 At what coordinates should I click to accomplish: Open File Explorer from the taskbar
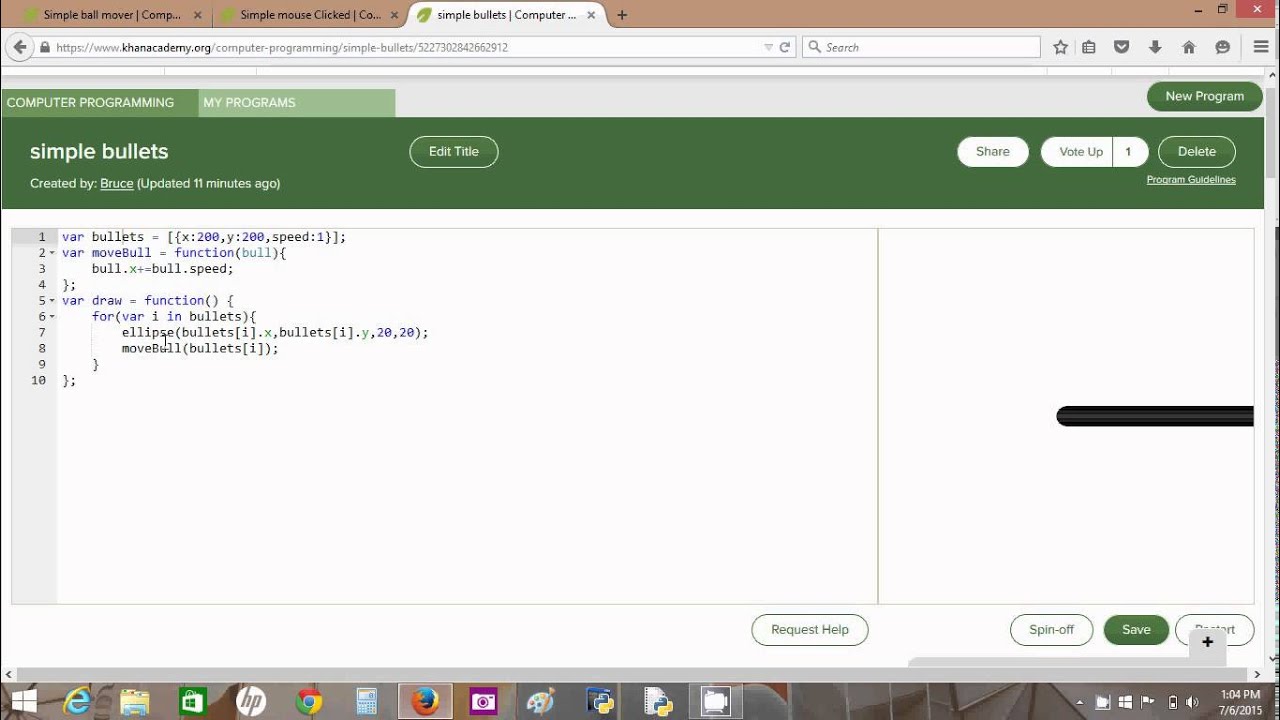[135, 701]
